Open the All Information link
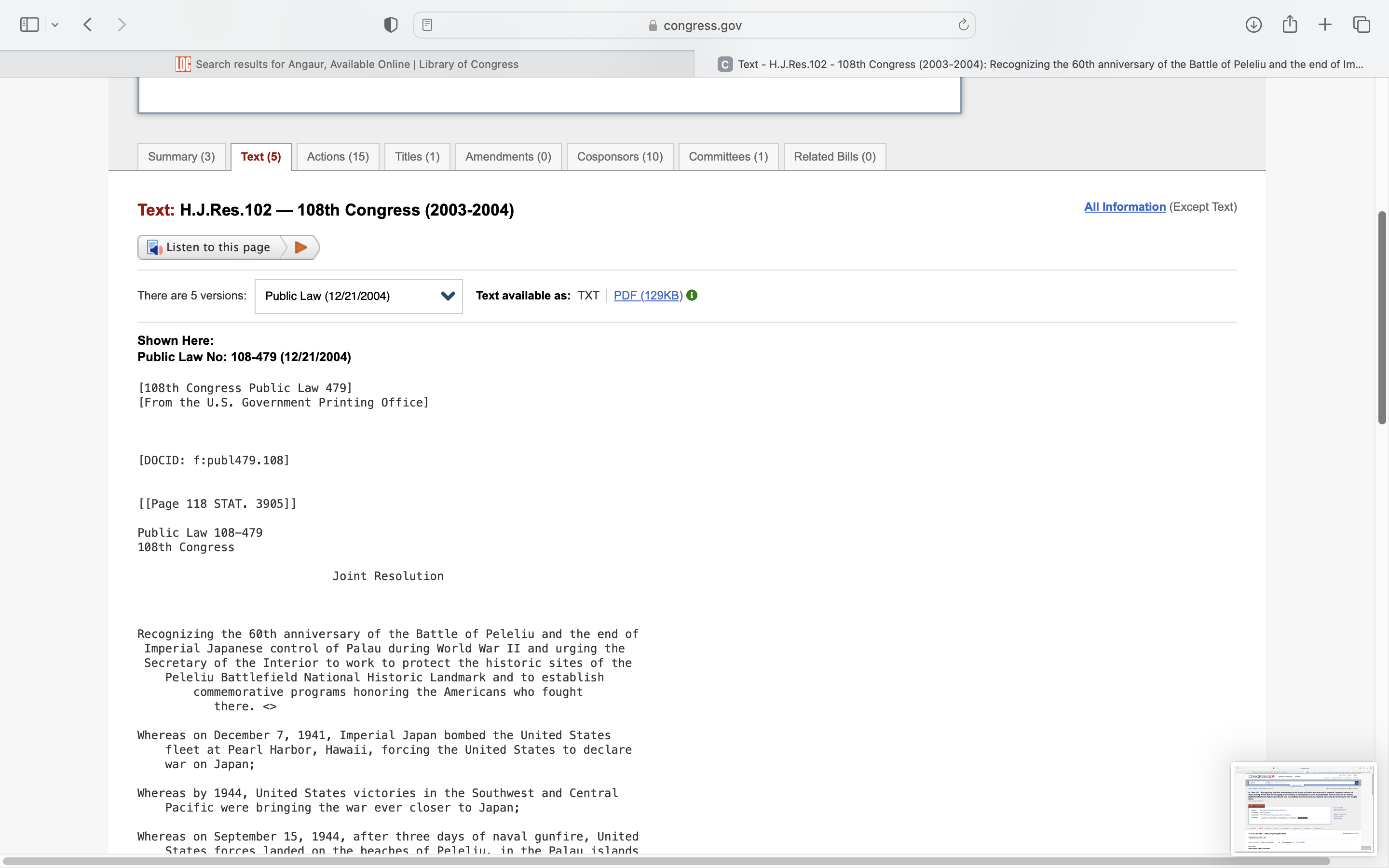Screen dimensions: 1389x868 coord(1124,207)
